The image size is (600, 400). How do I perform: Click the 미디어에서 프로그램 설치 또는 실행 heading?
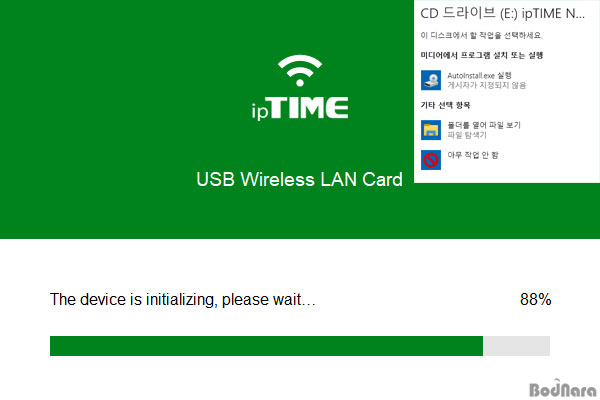point(482,56)
